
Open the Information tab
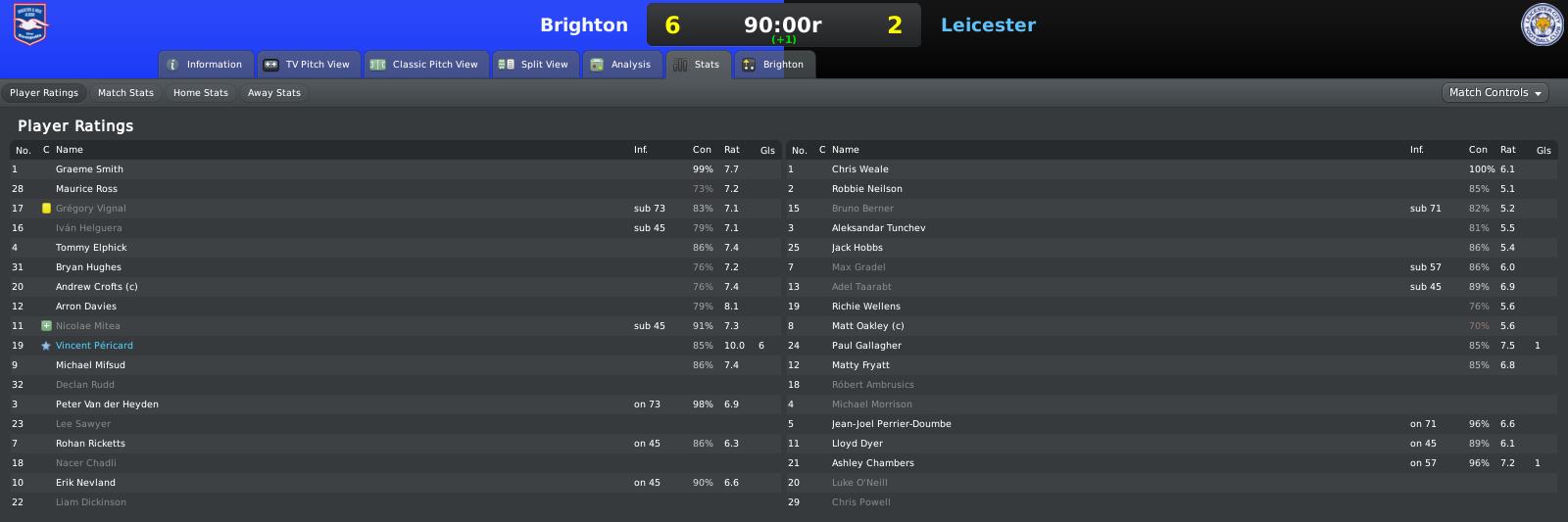click(206, 65)
